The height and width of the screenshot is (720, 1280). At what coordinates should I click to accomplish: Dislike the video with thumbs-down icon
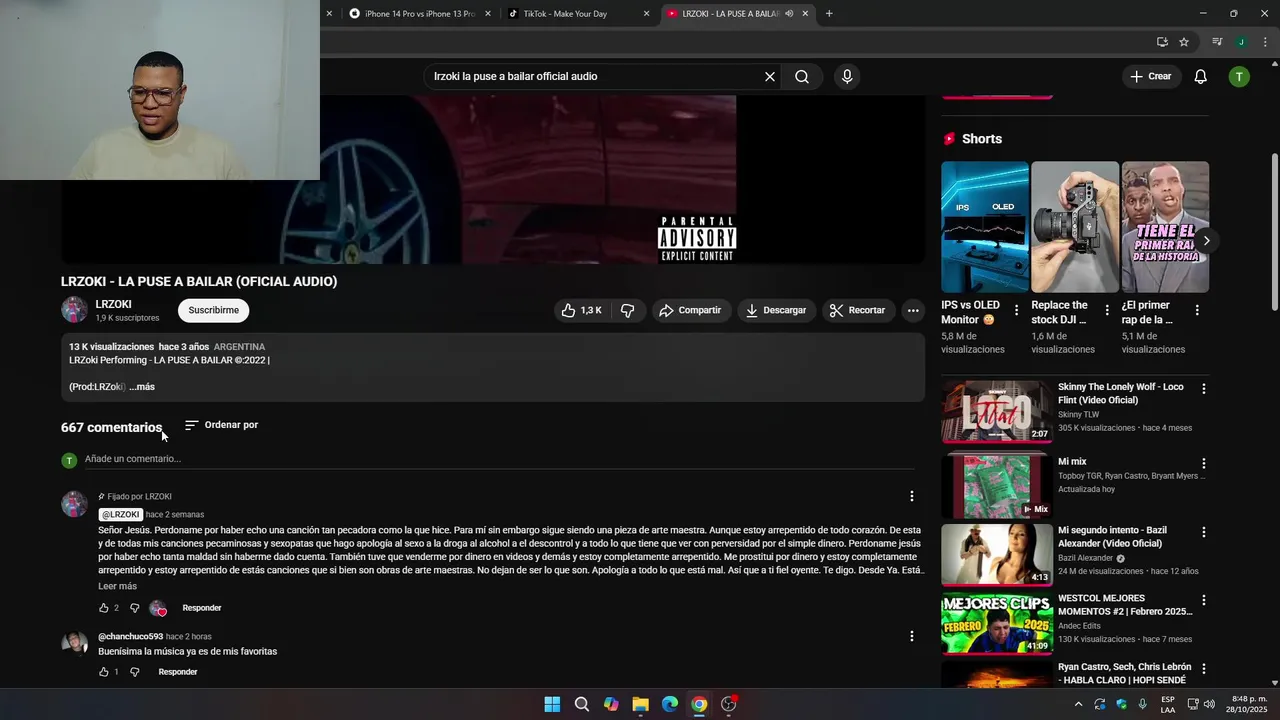click(628, 311)
